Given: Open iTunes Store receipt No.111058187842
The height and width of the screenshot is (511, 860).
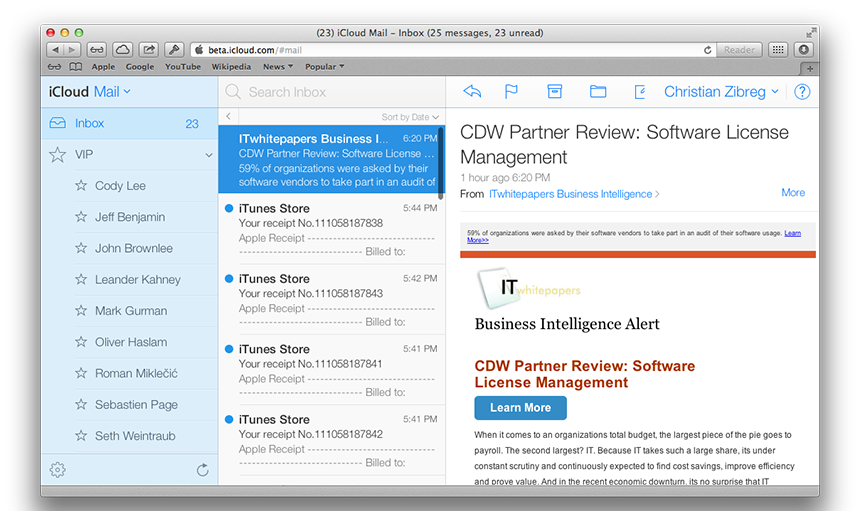Looking at the screenshot, I should pyautogui.click(x=332, y=440).
